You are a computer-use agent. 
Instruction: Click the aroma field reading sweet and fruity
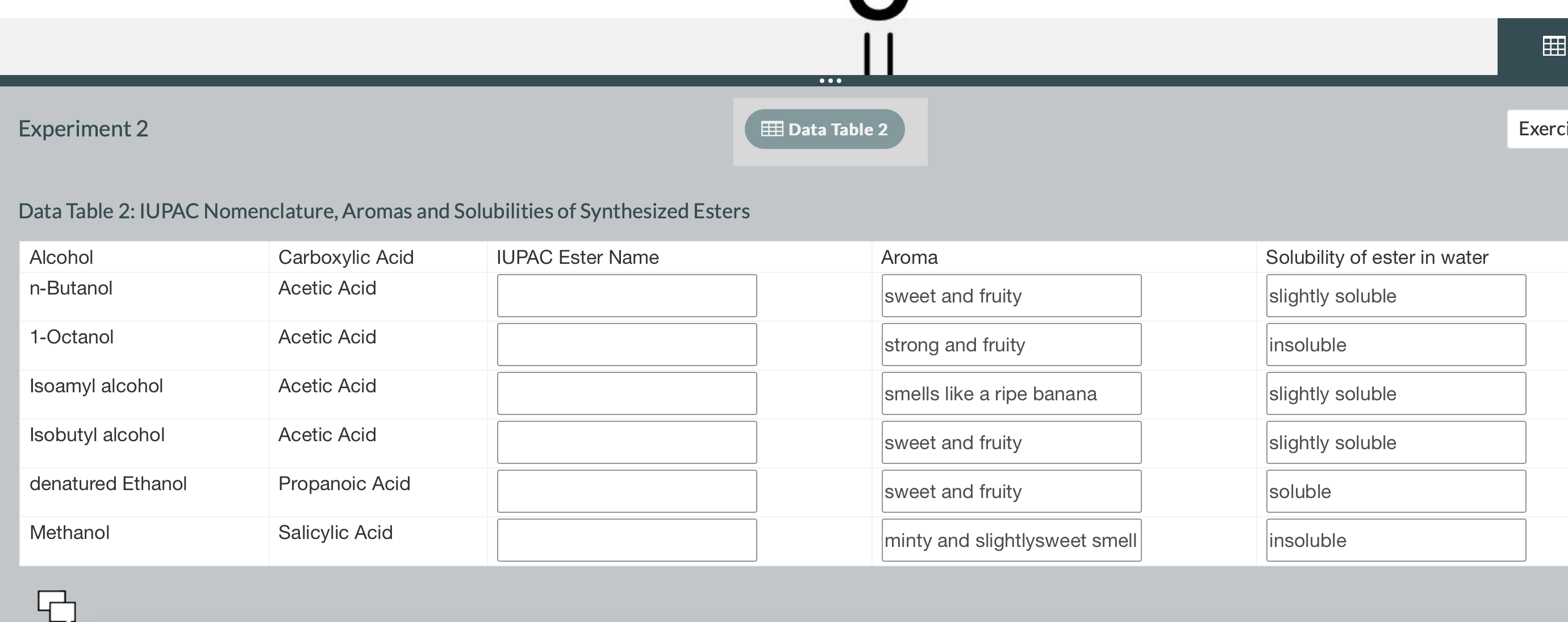[1011, 296]
